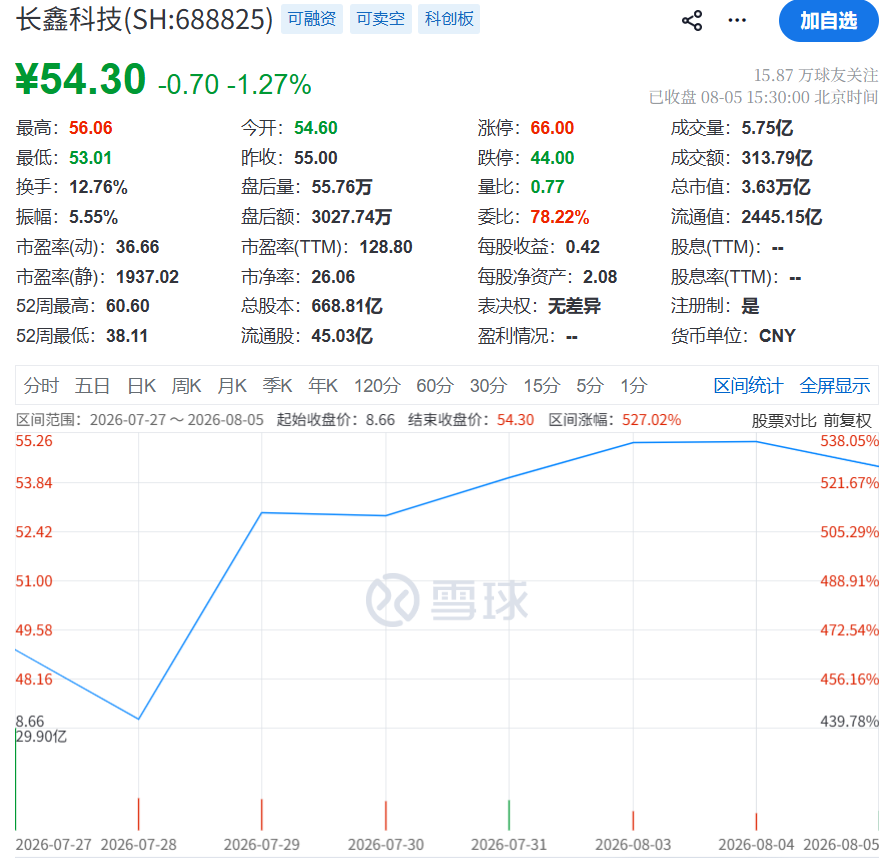Click the 涨停 value 66.00

[x=552, y=128]
